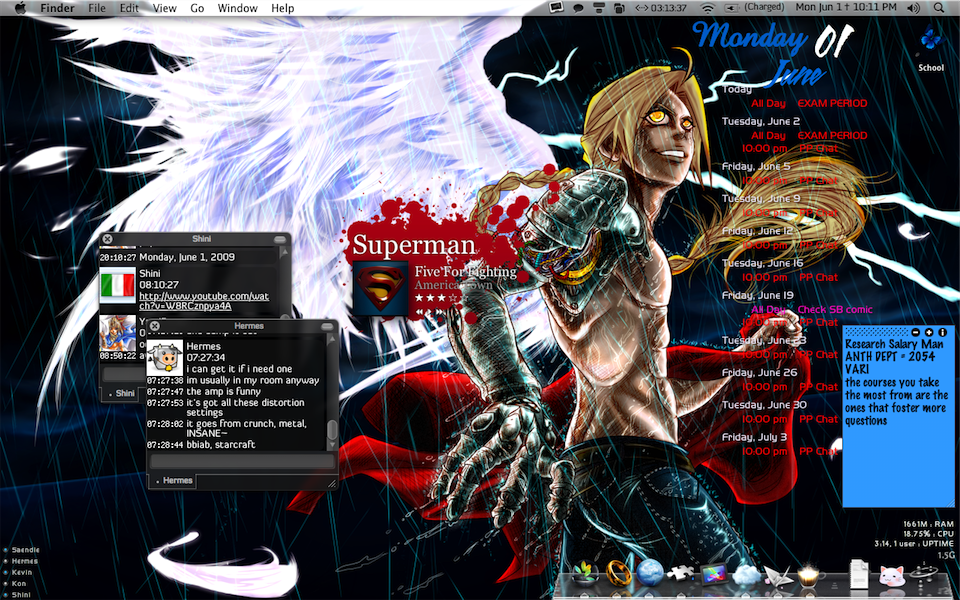
Task: Open the sticky note info button
Action: point(943,332)
